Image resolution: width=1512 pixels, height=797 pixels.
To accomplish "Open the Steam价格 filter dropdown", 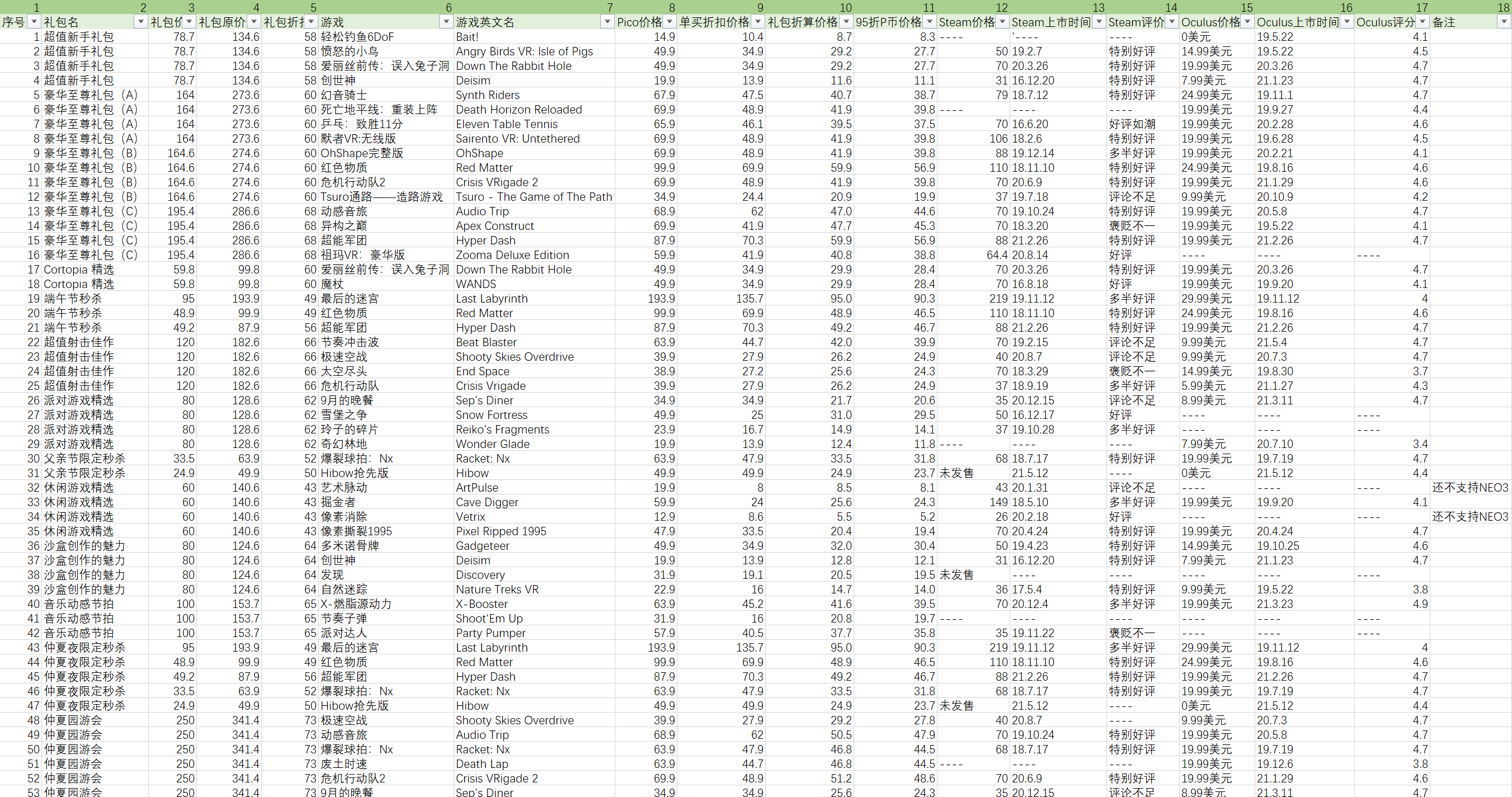I will [1002, 22].
